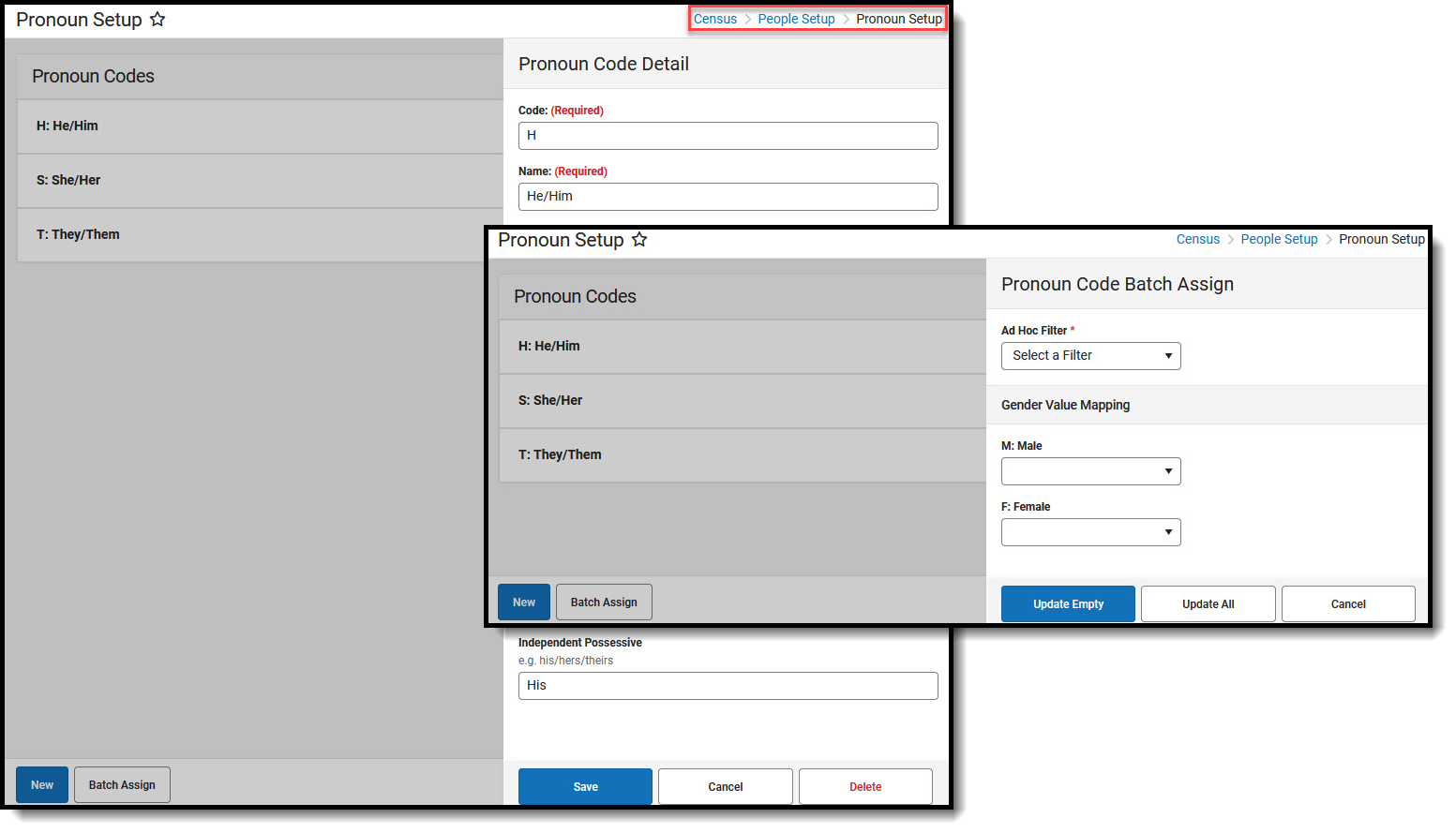This screenshot has height=833, width=1456.
Task: Cancel editing the He/Him pronoun code
Action: click(725, 786)
